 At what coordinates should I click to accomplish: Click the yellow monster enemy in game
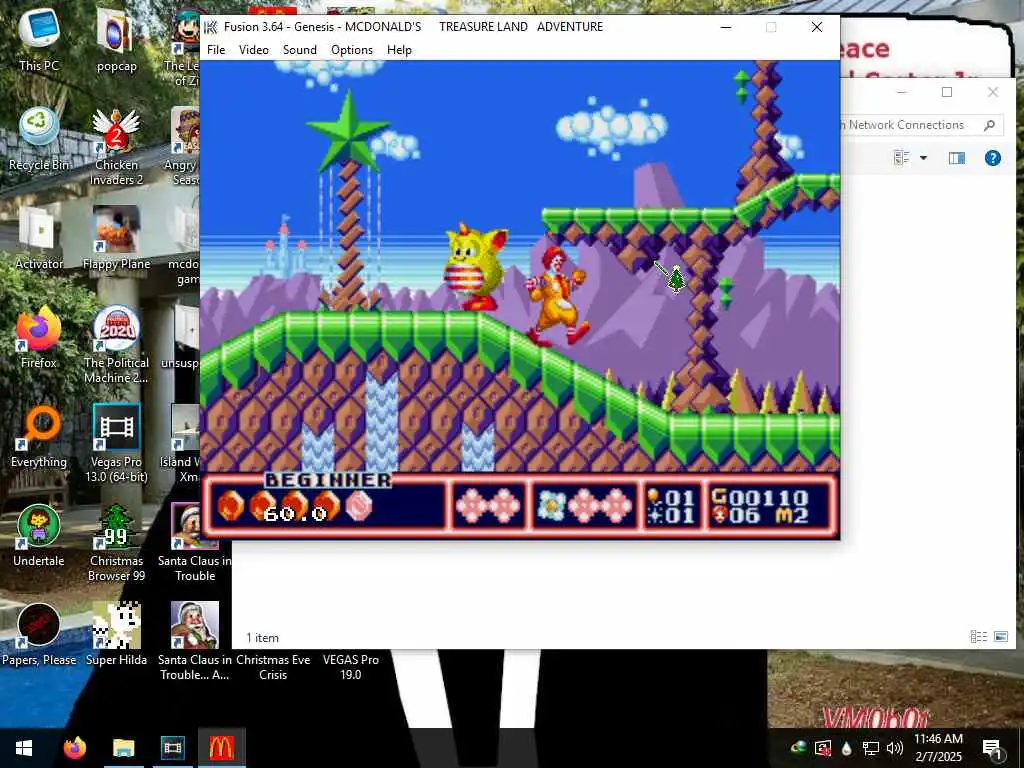coord(475,268)
